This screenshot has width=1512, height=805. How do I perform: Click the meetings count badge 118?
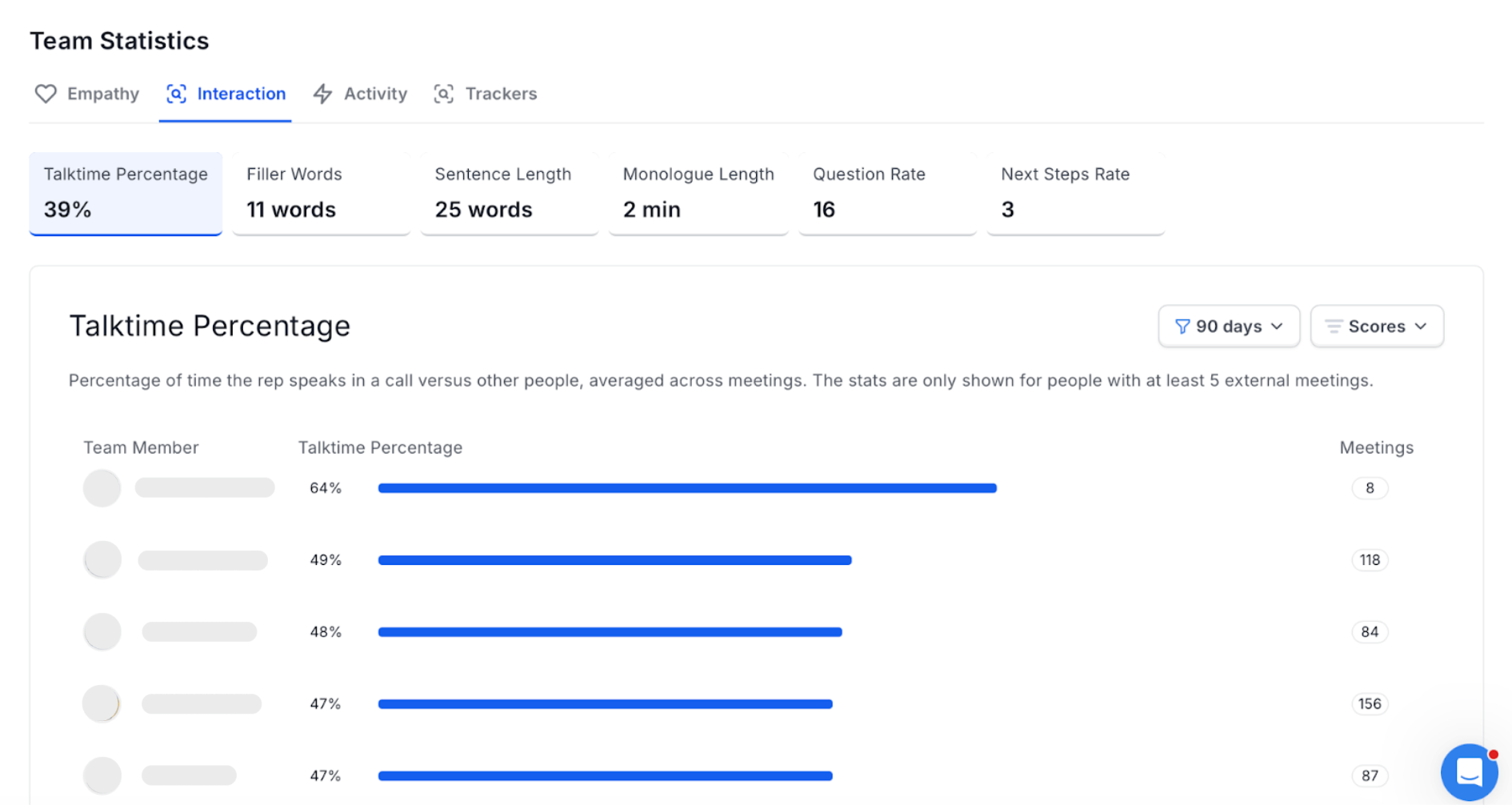[x=1370, y=560]
